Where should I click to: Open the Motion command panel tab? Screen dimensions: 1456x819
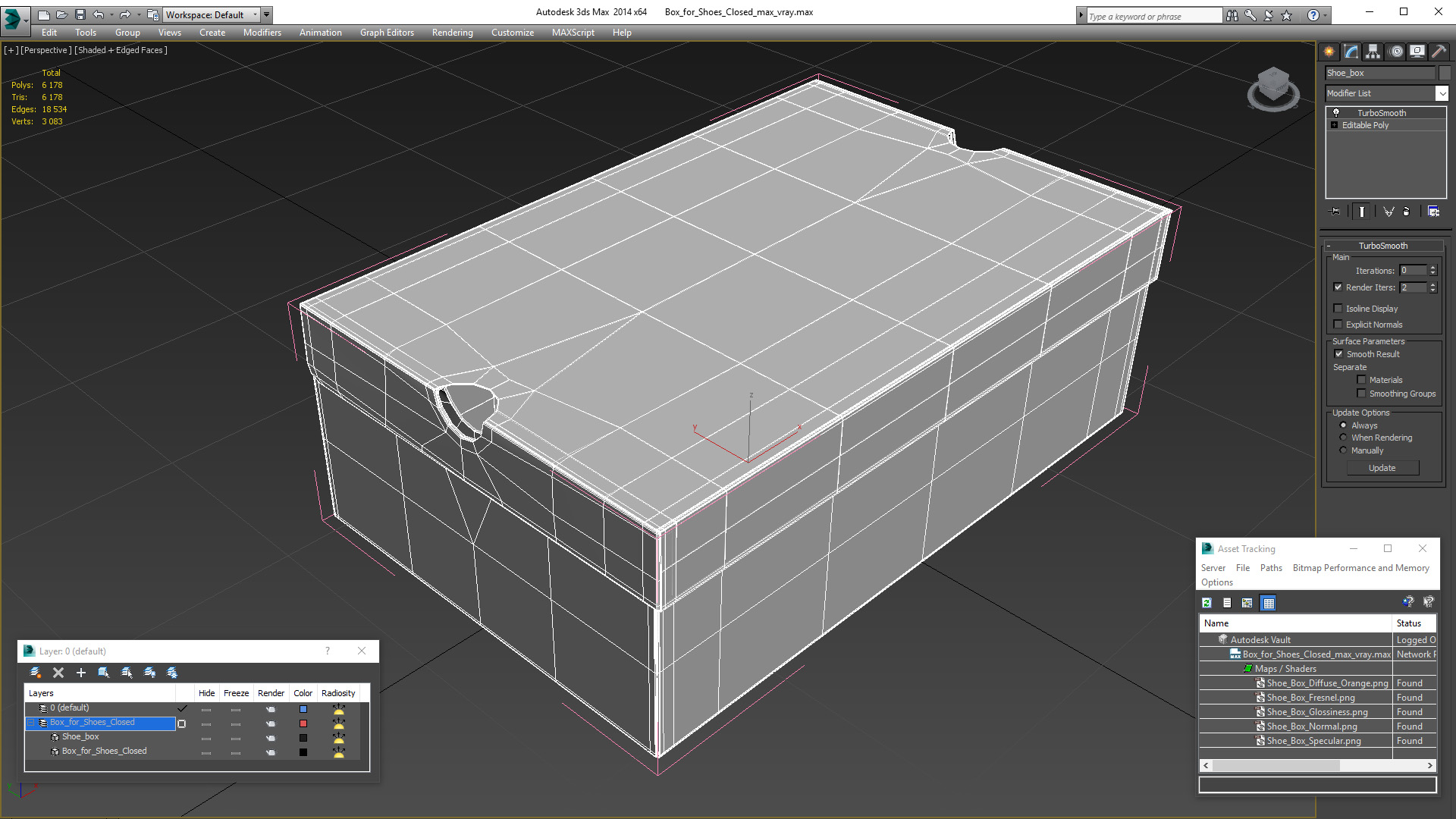(1396, 52)
